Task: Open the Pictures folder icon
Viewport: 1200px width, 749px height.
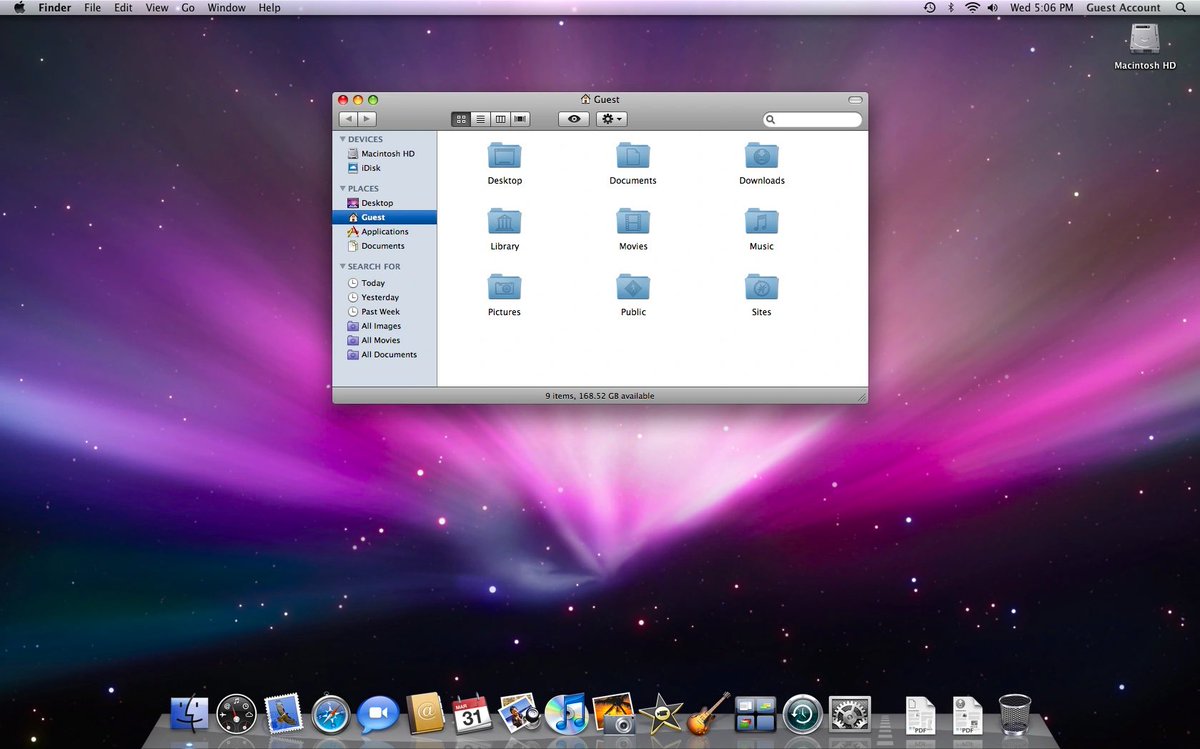Action: pos(504,287)
